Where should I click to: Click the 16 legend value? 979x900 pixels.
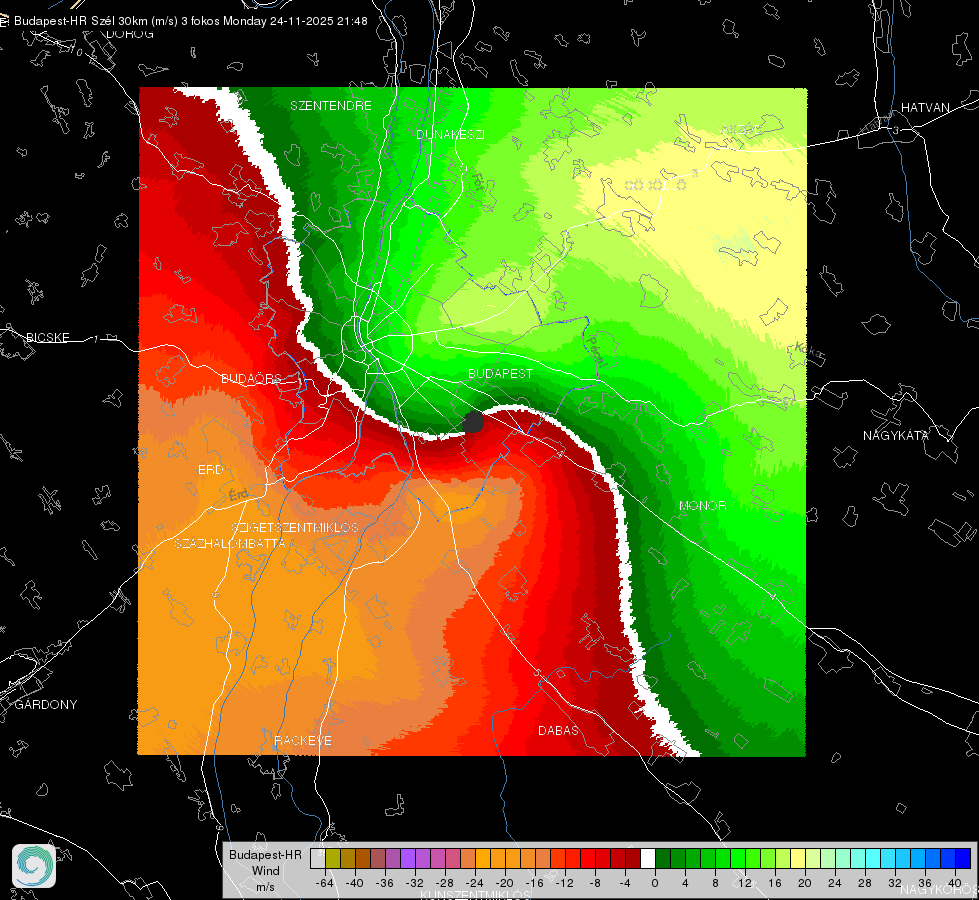point(774,883)
